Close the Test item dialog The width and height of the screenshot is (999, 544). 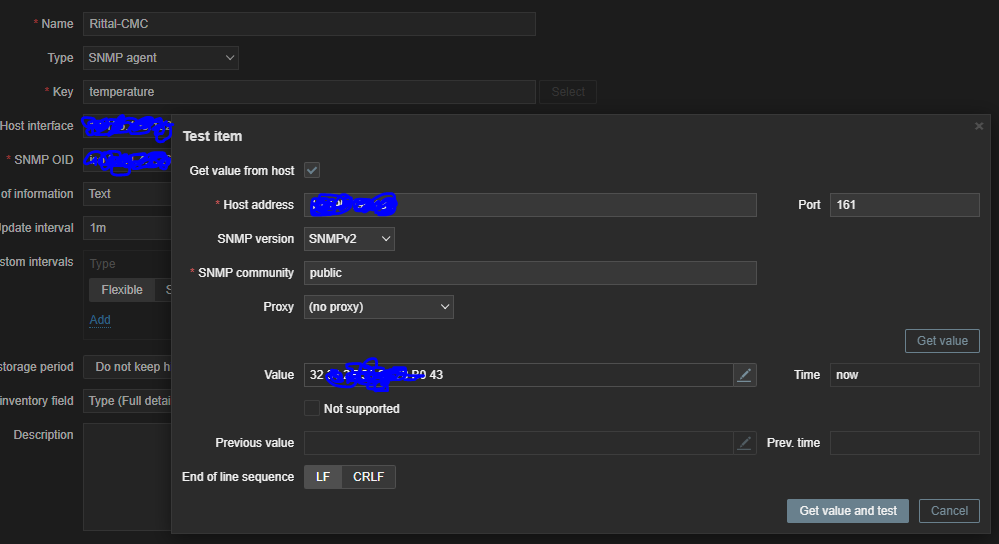click(x=979, y=126)
